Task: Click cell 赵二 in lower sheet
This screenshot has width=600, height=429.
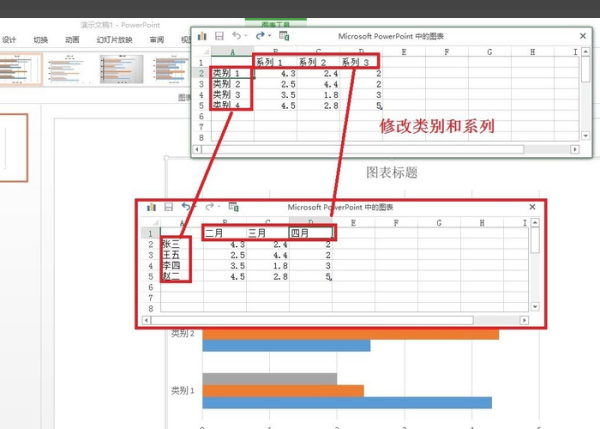Action: tap(182, 276)
